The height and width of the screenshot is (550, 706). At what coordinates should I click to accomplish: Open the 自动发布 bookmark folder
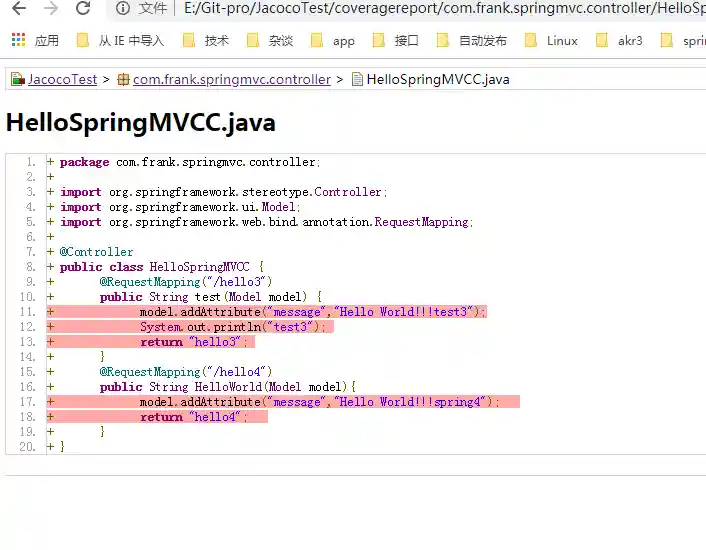coord(472,41)
